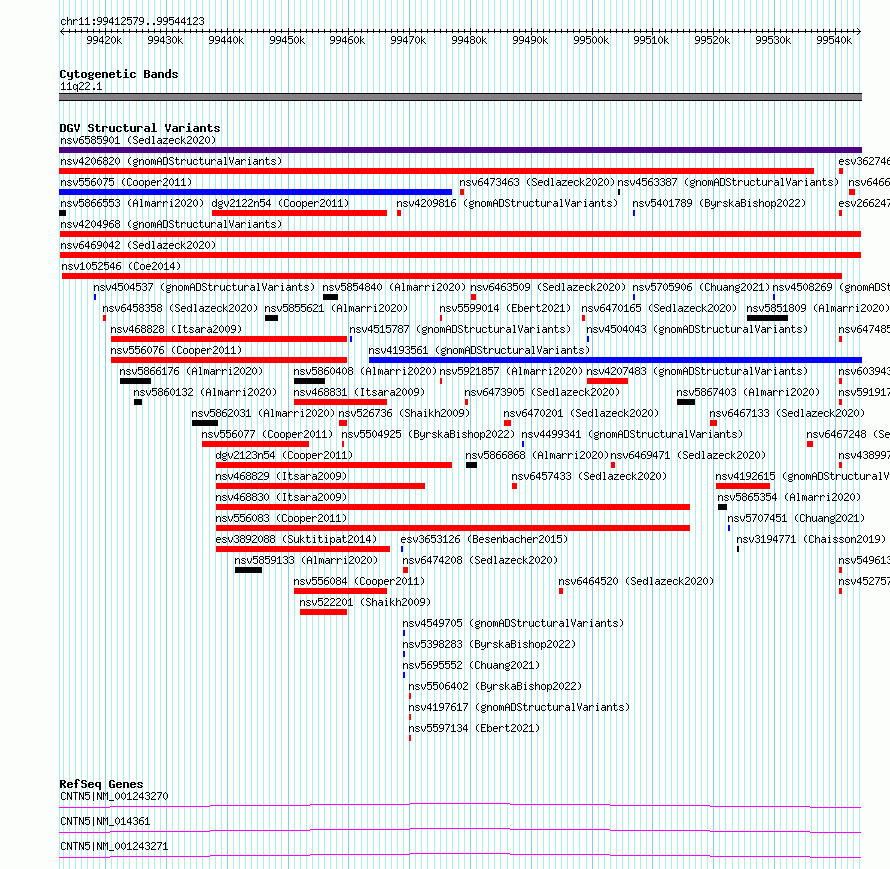
Task: Open nsv5860132 (Almarri2020) label
Action: (x=205, y=392)
